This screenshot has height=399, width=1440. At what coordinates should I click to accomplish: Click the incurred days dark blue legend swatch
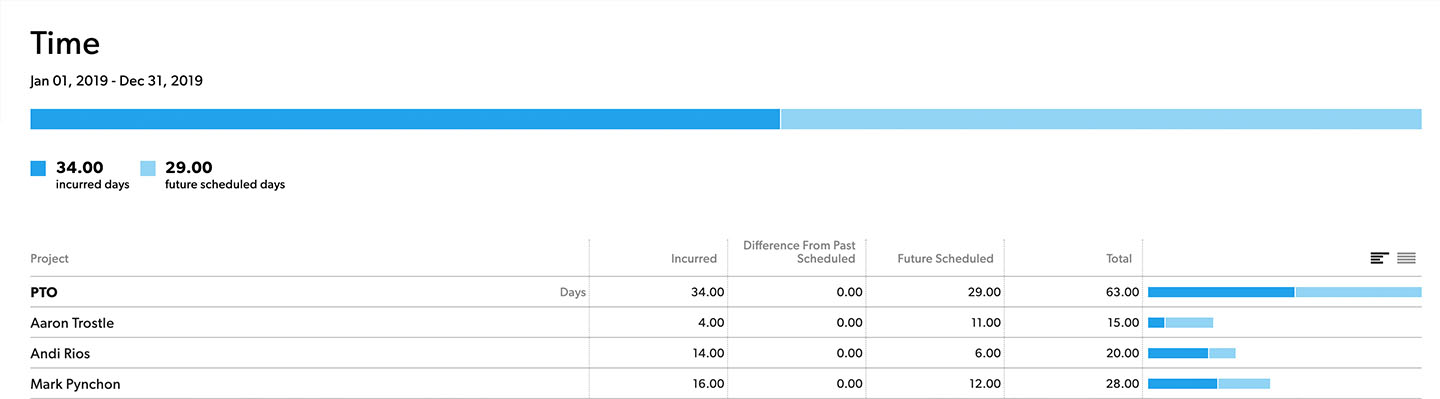[x=38, y=168]
